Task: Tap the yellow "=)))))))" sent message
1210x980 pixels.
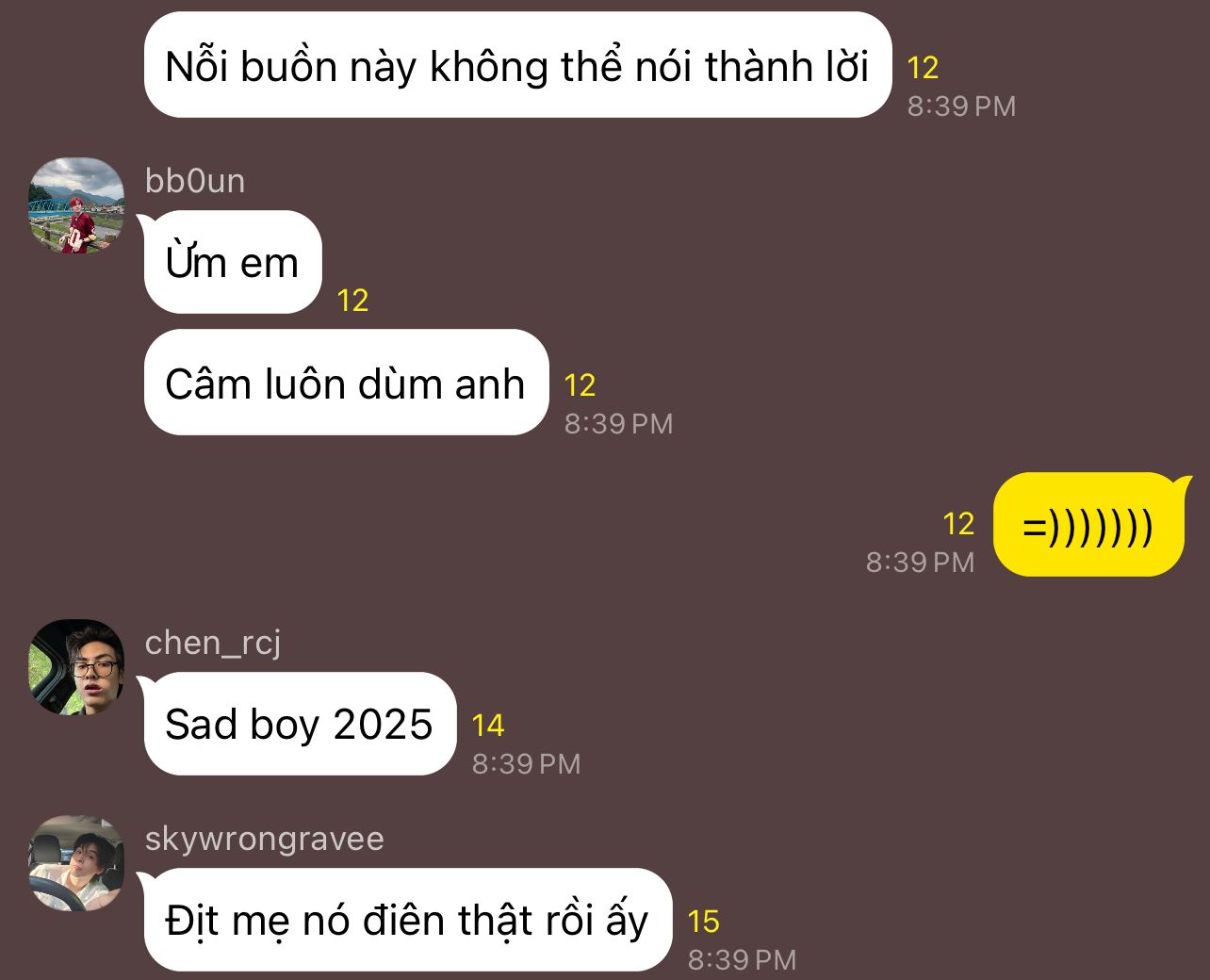Action: [1088, 525]
